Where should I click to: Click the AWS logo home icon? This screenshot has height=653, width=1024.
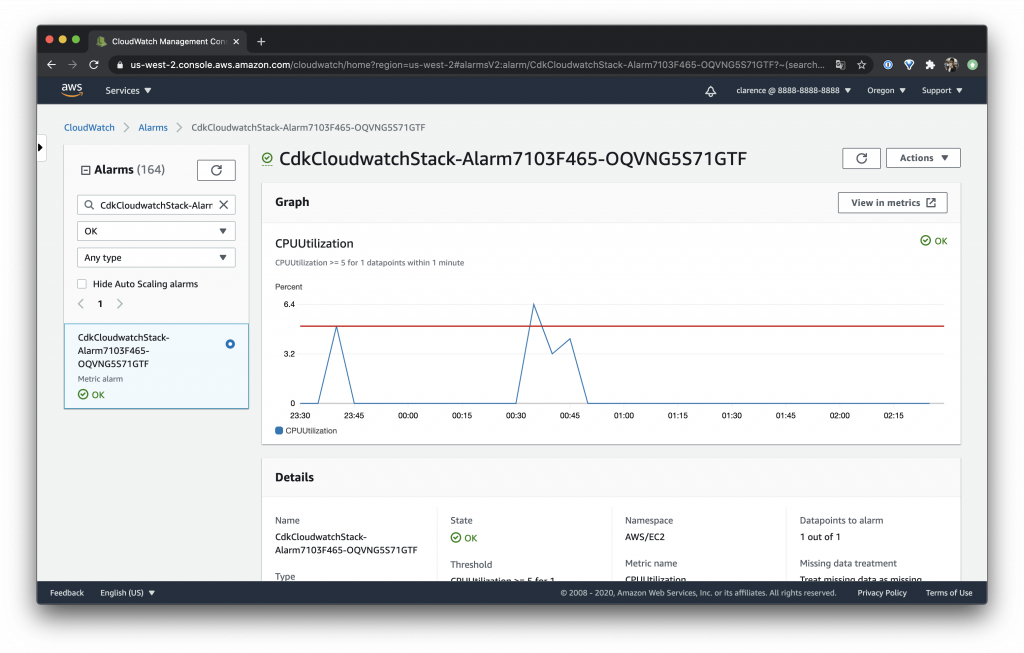[x=72, y=90]
